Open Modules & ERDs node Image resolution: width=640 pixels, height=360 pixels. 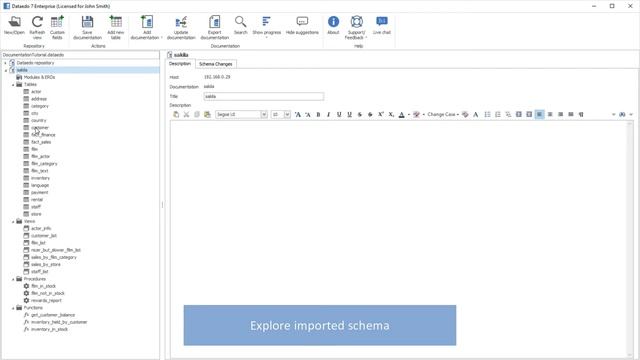pos(39,77)
